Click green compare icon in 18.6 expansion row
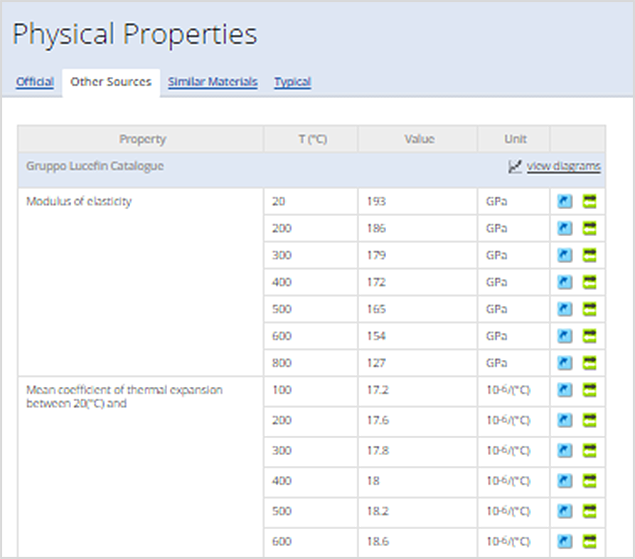Screen dimensions: 635x559 [x=590, y=541]
